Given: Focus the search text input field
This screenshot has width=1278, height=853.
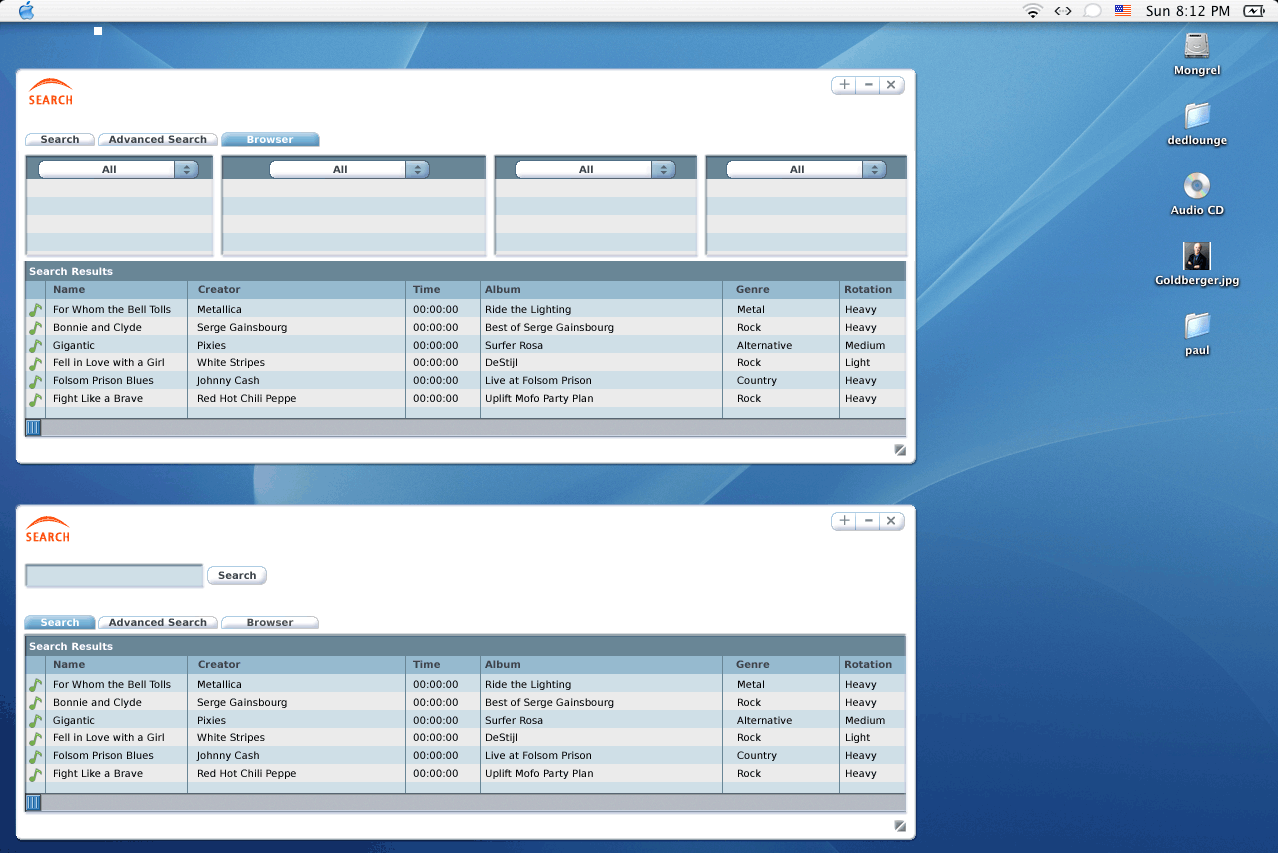Looking at the screenshot, I should (114, 576).
